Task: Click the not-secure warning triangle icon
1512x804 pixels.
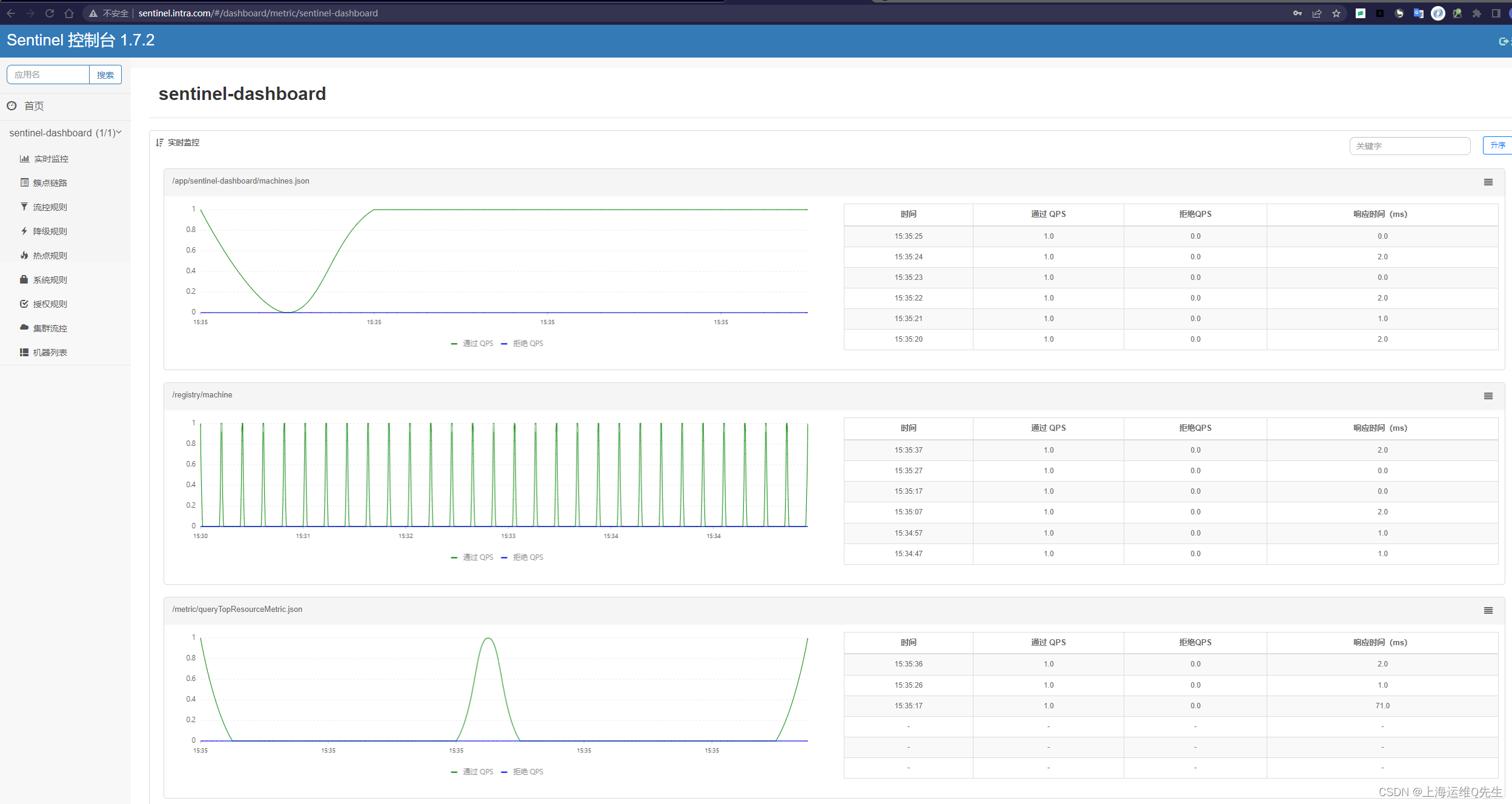Action: 93,13
